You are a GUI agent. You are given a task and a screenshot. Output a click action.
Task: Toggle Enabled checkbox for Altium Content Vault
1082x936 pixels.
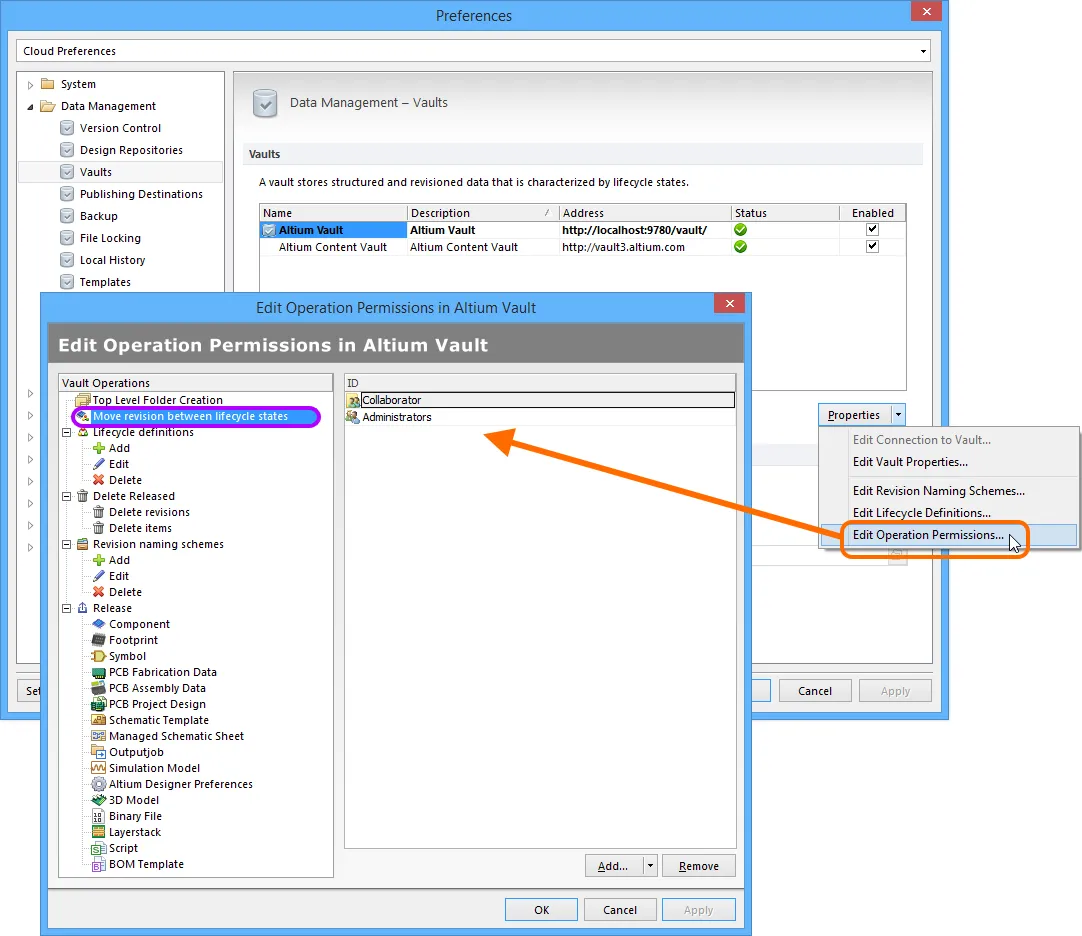point(872,246)
